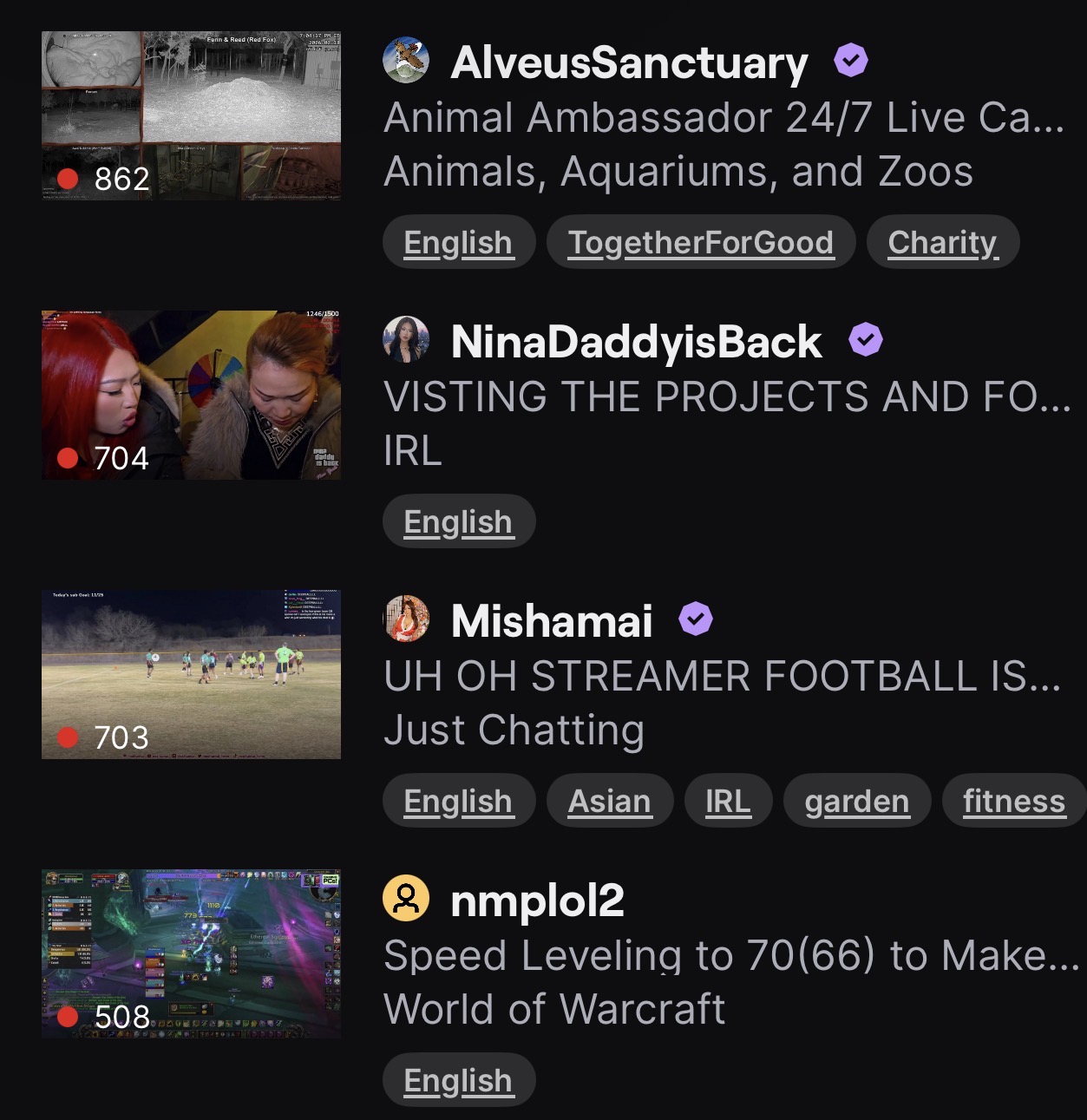The height and width of the screenshot is (1120, 1087).
Task: Click NinaDaddyisBack verified checkmark badge
Action: pyautogui.click(x=866, y=340)
